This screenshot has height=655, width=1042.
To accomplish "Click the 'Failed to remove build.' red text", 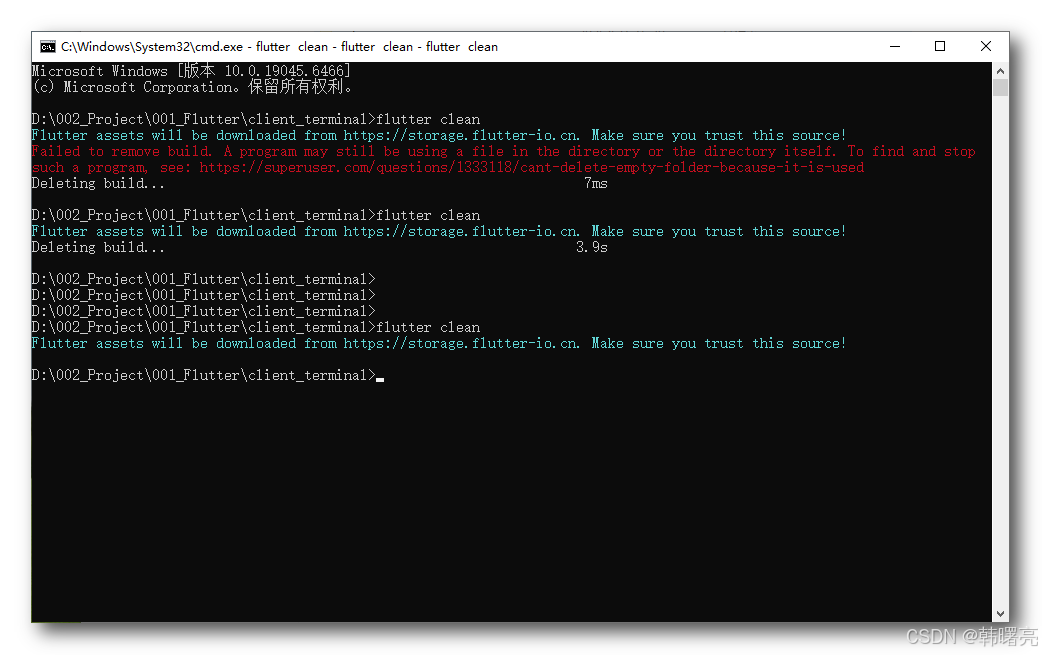I will pos(122,151).
